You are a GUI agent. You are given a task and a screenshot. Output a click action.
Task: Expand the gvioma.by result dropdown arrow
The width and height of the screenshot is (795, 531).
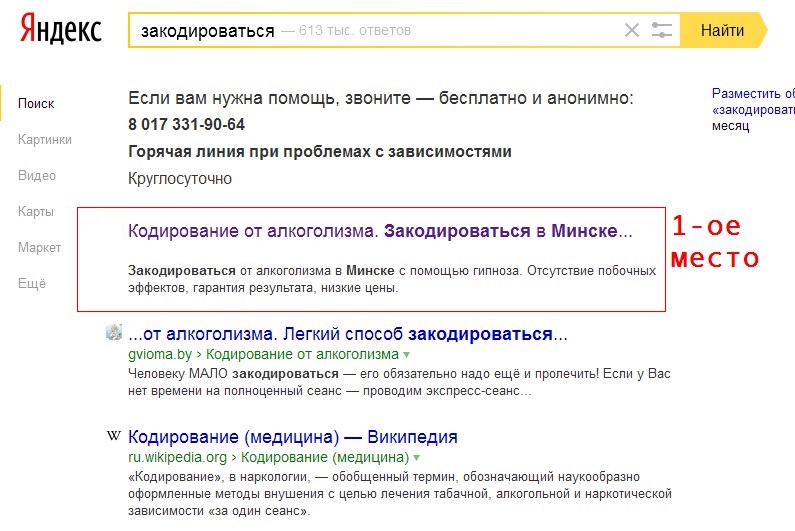pos(406,355)
